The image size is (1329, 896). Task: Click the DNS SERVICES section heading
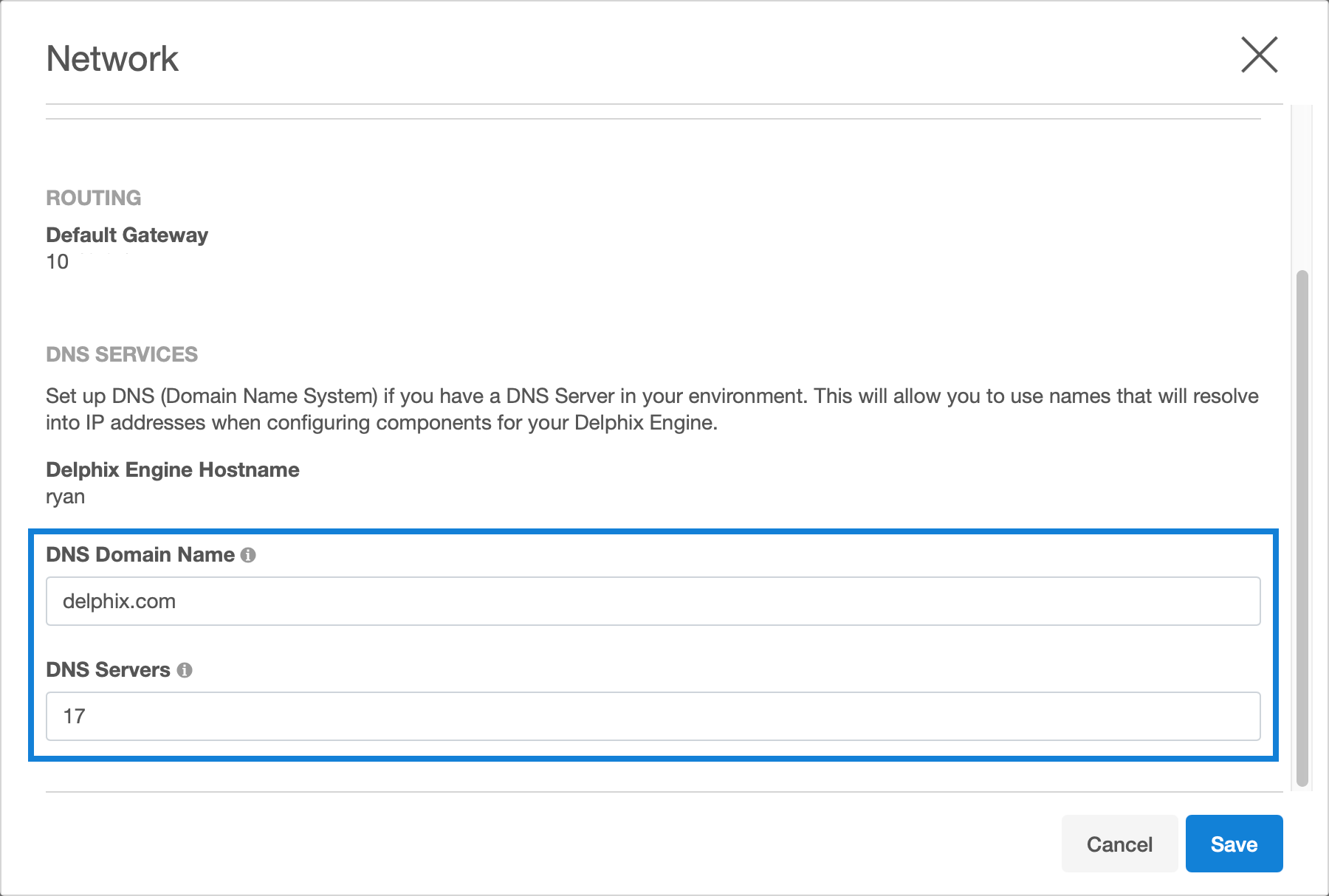pos(122,354)
